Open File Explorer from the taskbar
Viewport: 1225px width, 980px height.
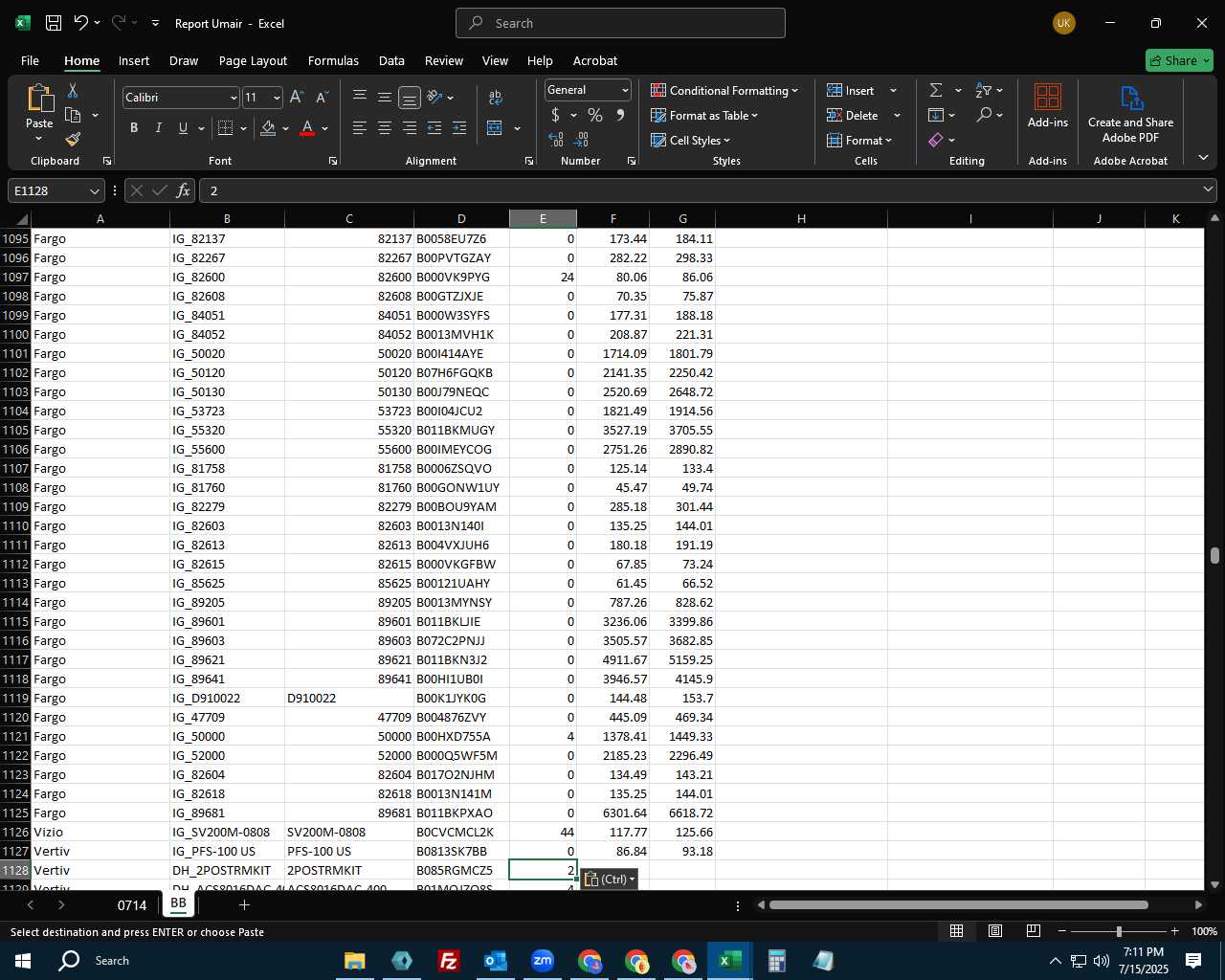pyautogui.click(x=355, y=960)
